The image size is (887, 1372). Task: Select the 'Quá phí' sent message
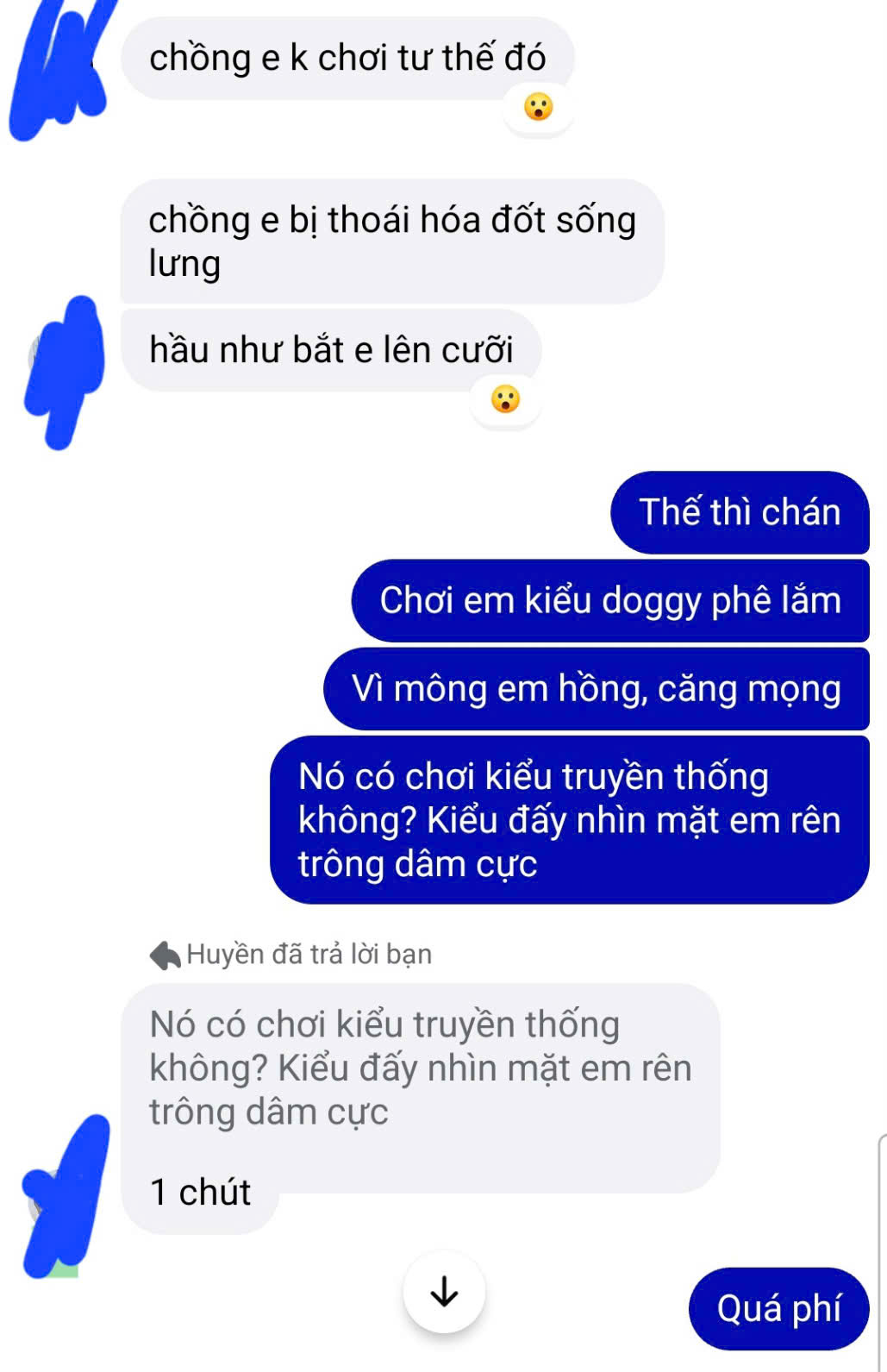click(778, 1308)
